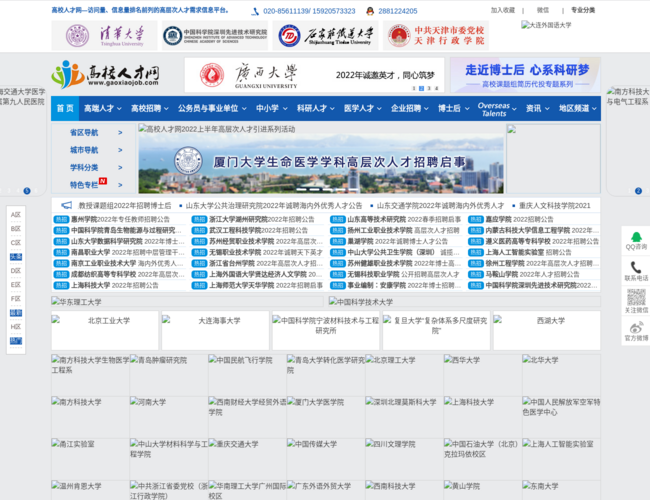The image size is (650, 500).
Task: Open 浙江大学湖州研究院2022年招聘公告
Action: (262, 219)
